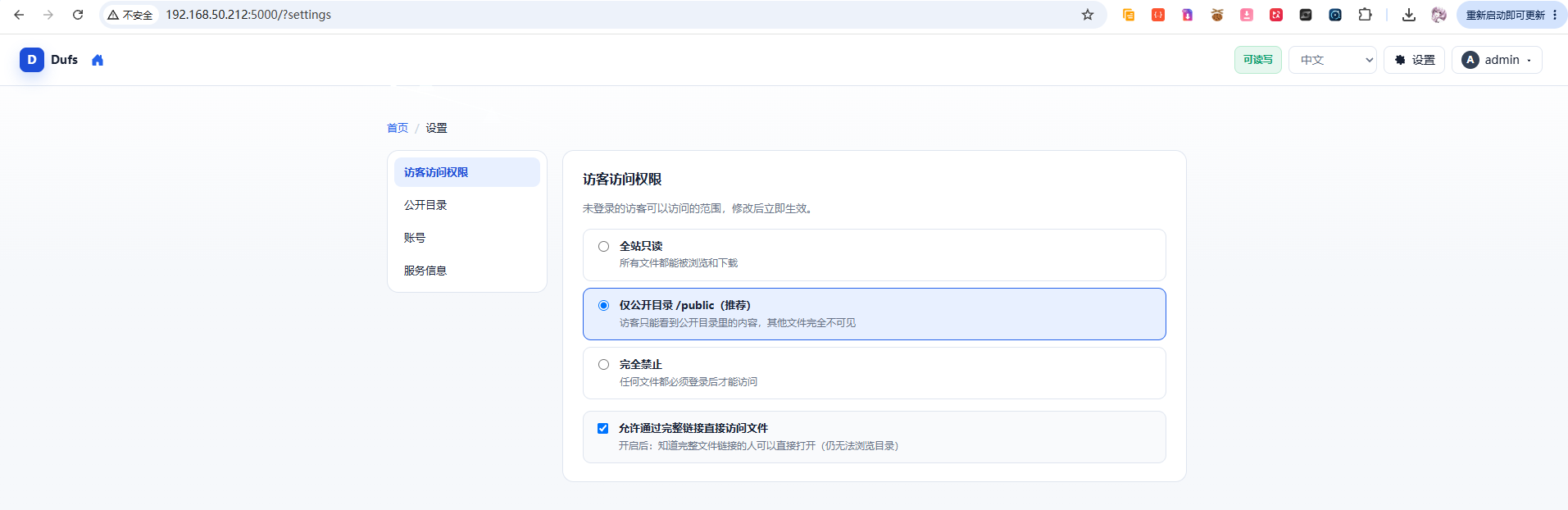Expand the admin account menu
The height and width of the screenshot is (510, 1568).
click(x=1497, y=60)
